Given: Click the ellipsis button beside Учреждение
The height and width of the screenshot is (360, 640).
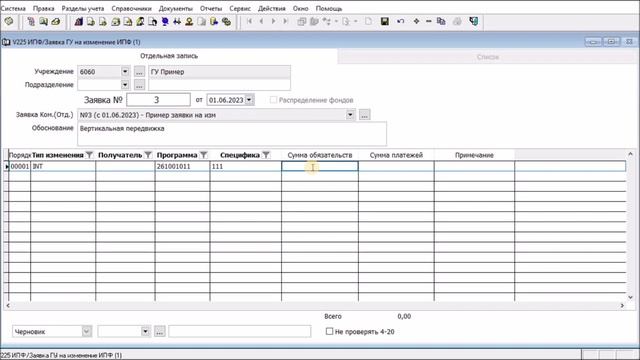Looking at the screenshot, I should (x=139, y=72).
